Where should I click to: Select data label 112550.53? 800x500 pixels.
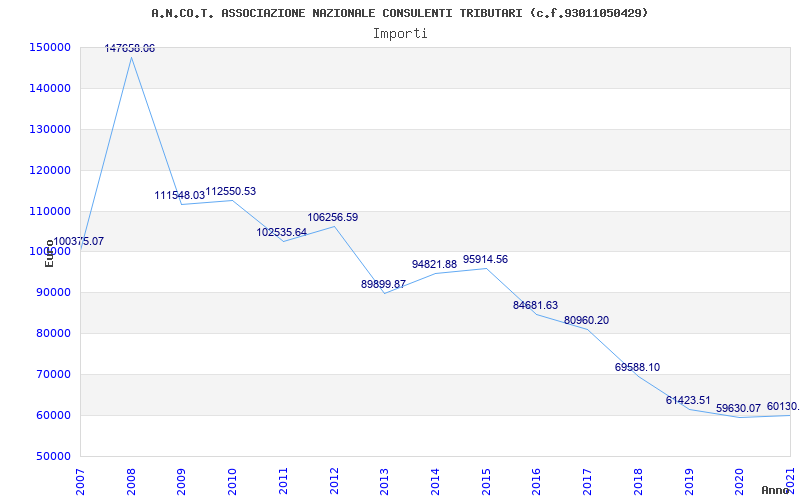point(231,191)
